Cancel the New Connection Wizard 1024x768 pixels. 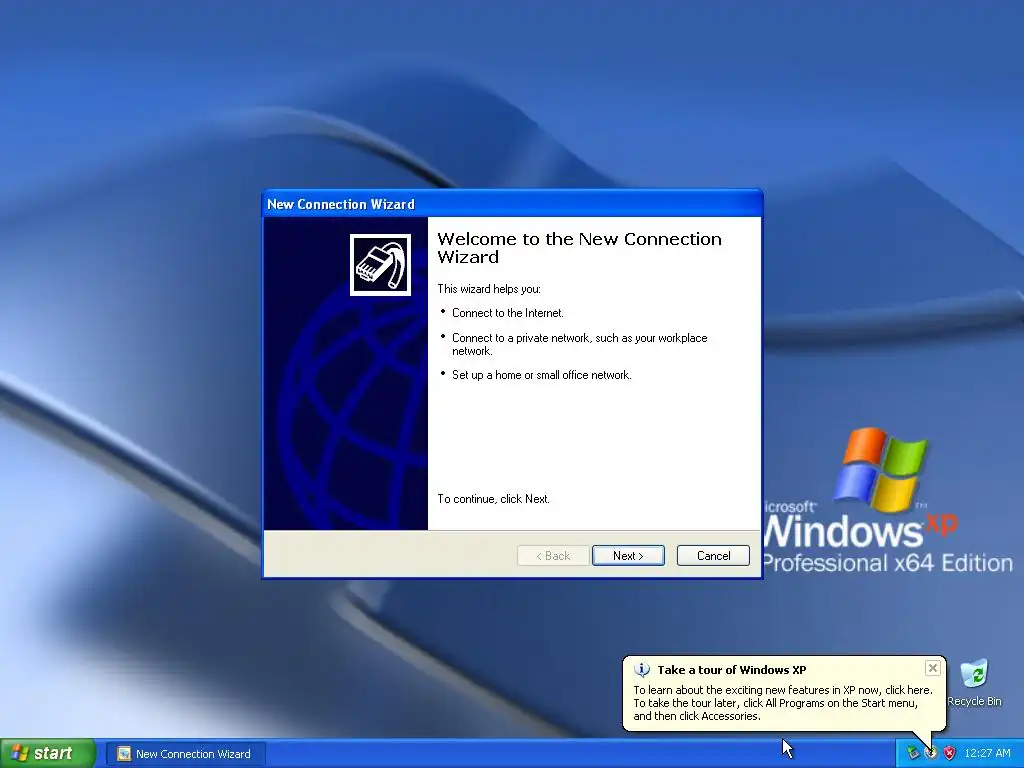pos(713,556)
